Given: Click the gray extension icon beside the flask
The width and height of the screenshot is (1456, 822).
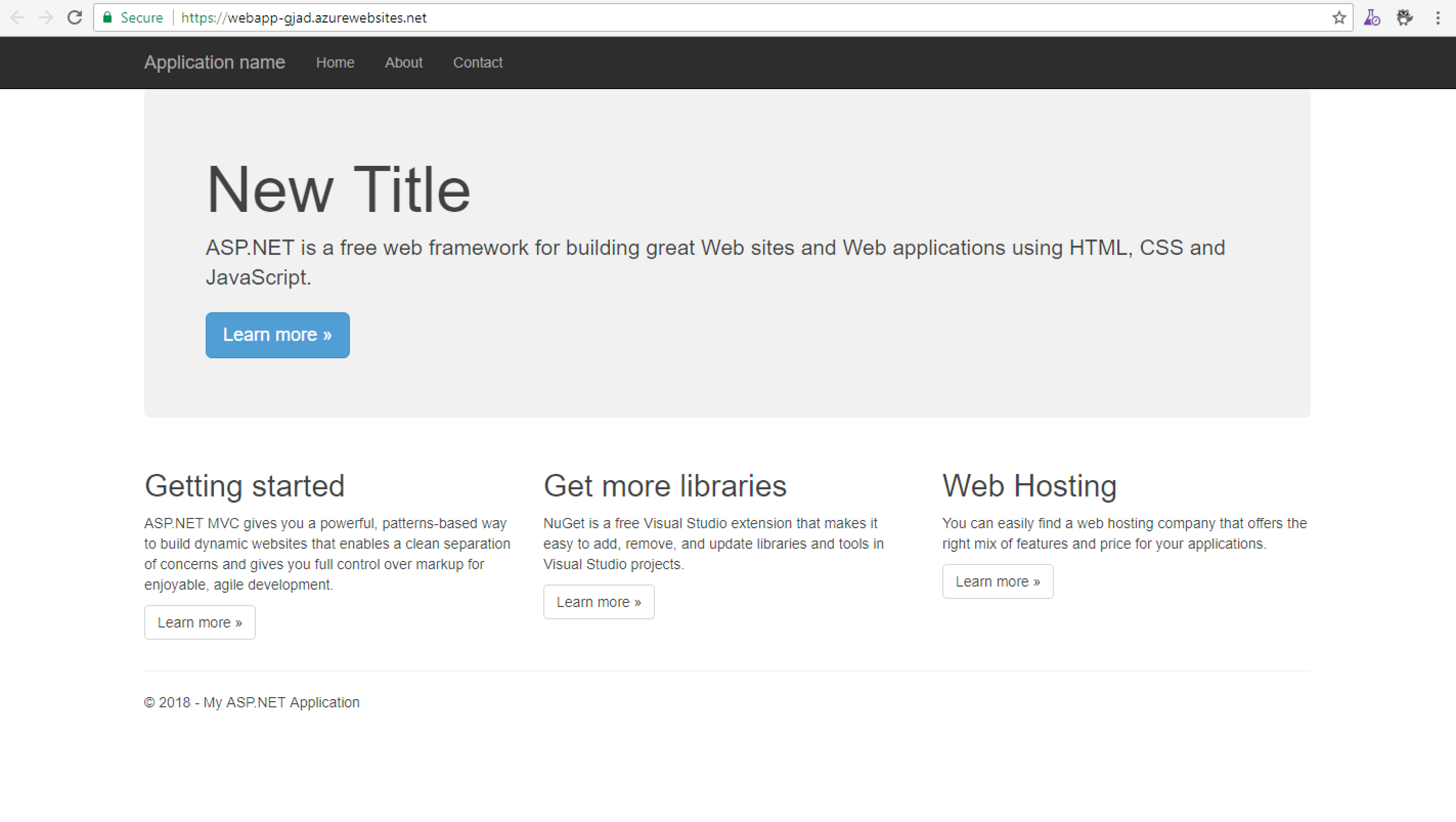Looking at the screenshot, I should (x=1404, y=17).
